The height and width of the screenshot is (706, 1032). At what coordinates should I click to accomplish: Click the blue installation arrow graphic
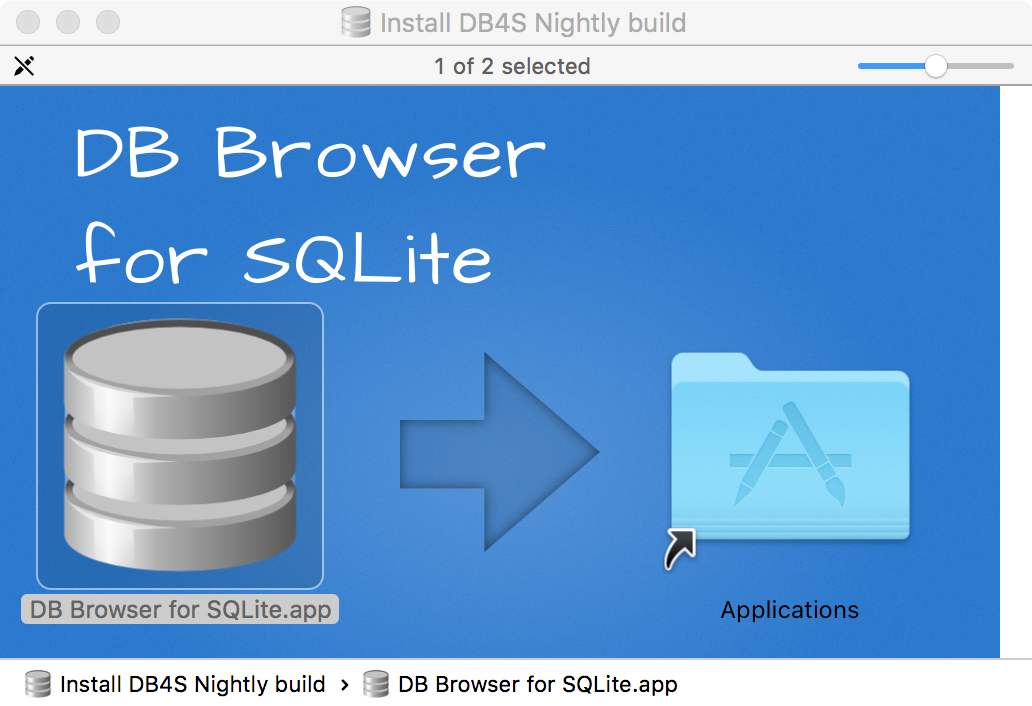pyautogui.click(x=500, y=450)
